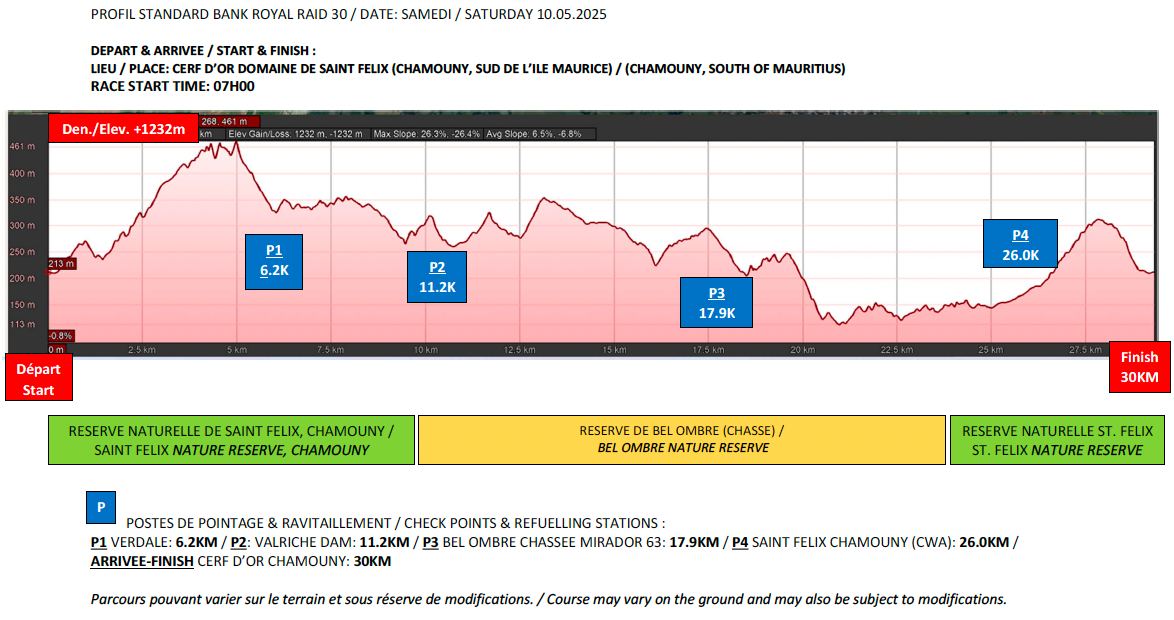Click the P3 17.9K checkpoint marker
This screenshot has width=1174, height=620.
716,303
